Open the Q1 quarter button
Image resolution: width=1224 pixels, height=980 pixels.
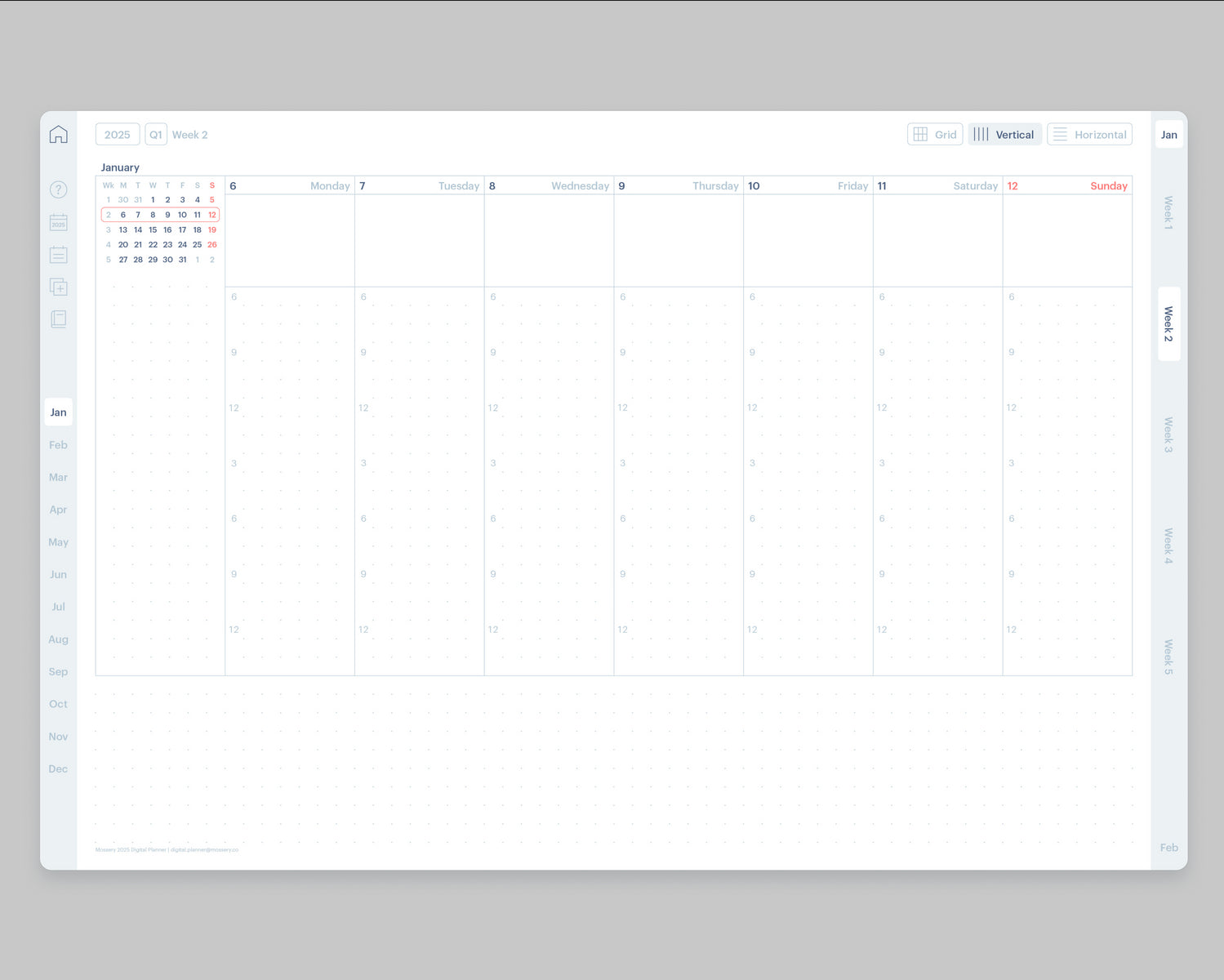click(156, 135)
